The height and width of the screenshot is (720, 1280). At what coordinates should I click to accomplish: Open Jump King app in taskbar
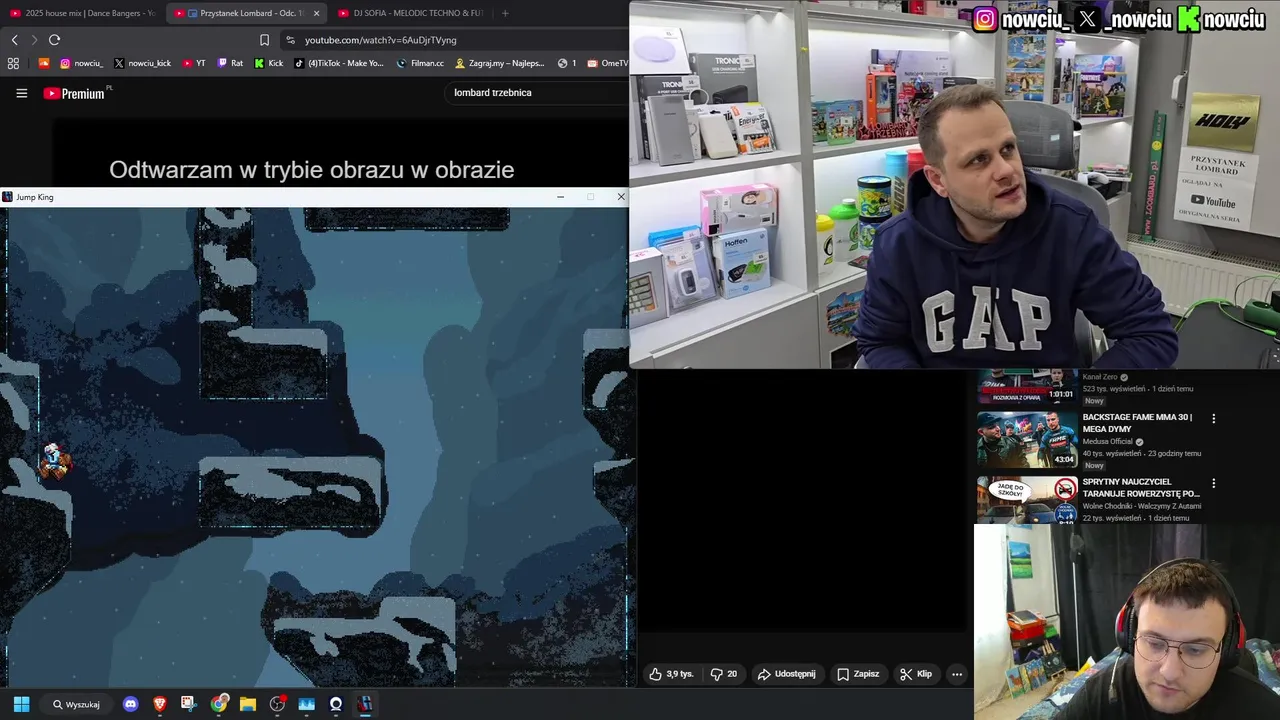[365, 704]
